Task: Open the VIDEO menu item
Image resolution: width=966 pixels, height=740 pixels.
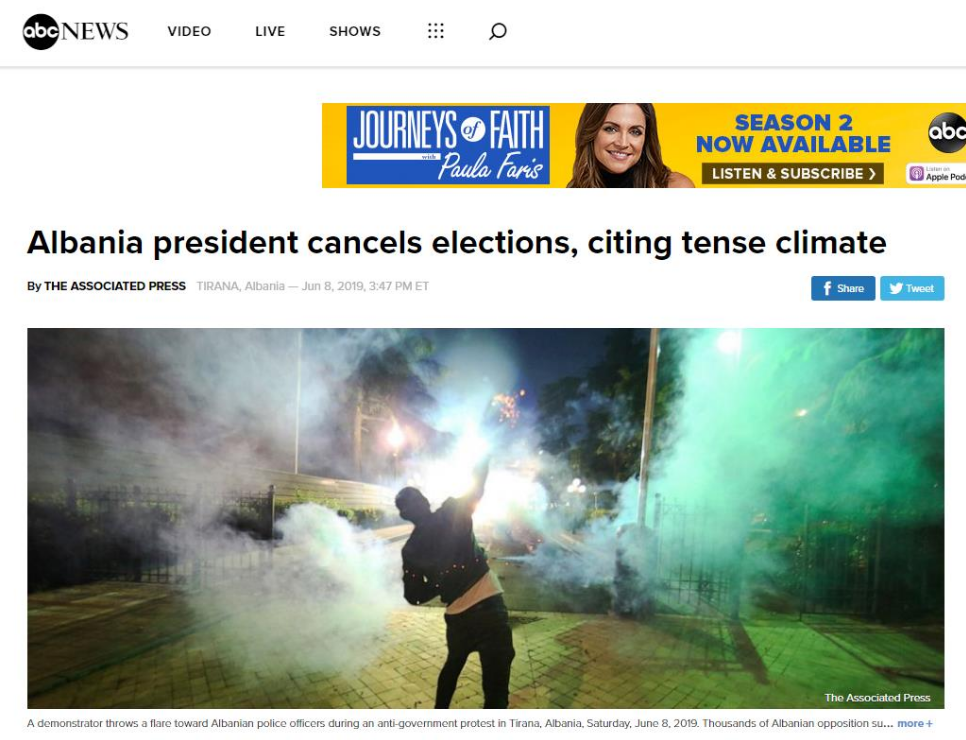Action: [189, 31]
